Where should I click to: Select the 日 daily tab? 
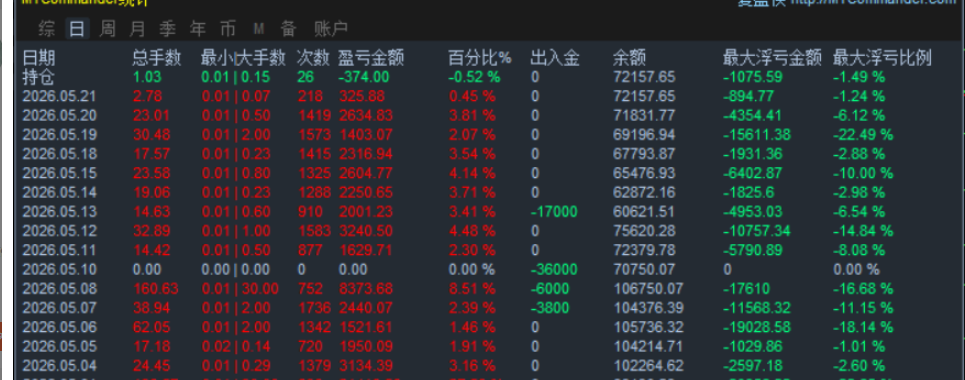(x=77, y=28)
